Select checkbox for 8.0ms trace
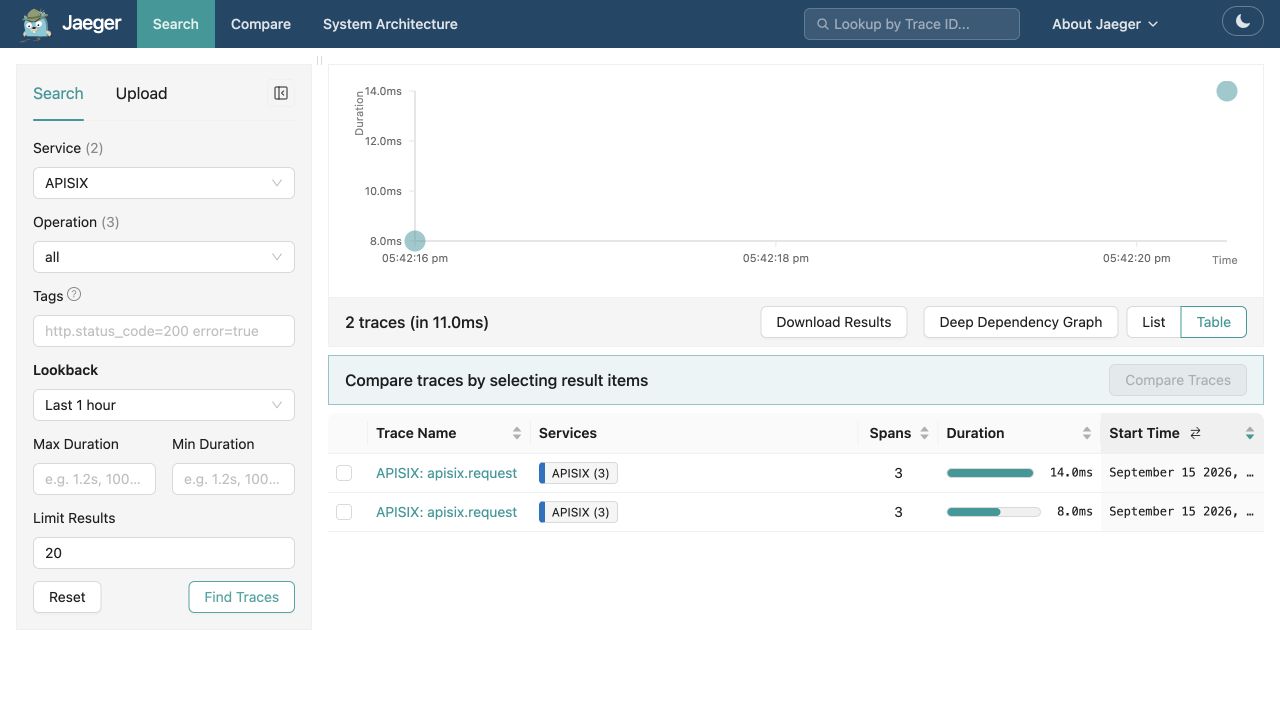This screenshot has height=720, width=1280. (344, 512)
